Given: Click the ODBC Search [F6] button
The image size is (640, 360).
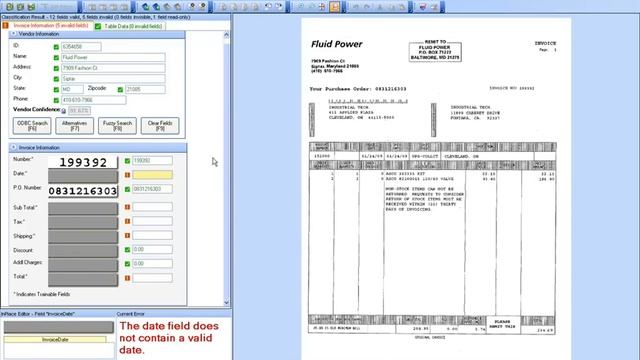Looking at the screenshot, I should click(32, 126).
